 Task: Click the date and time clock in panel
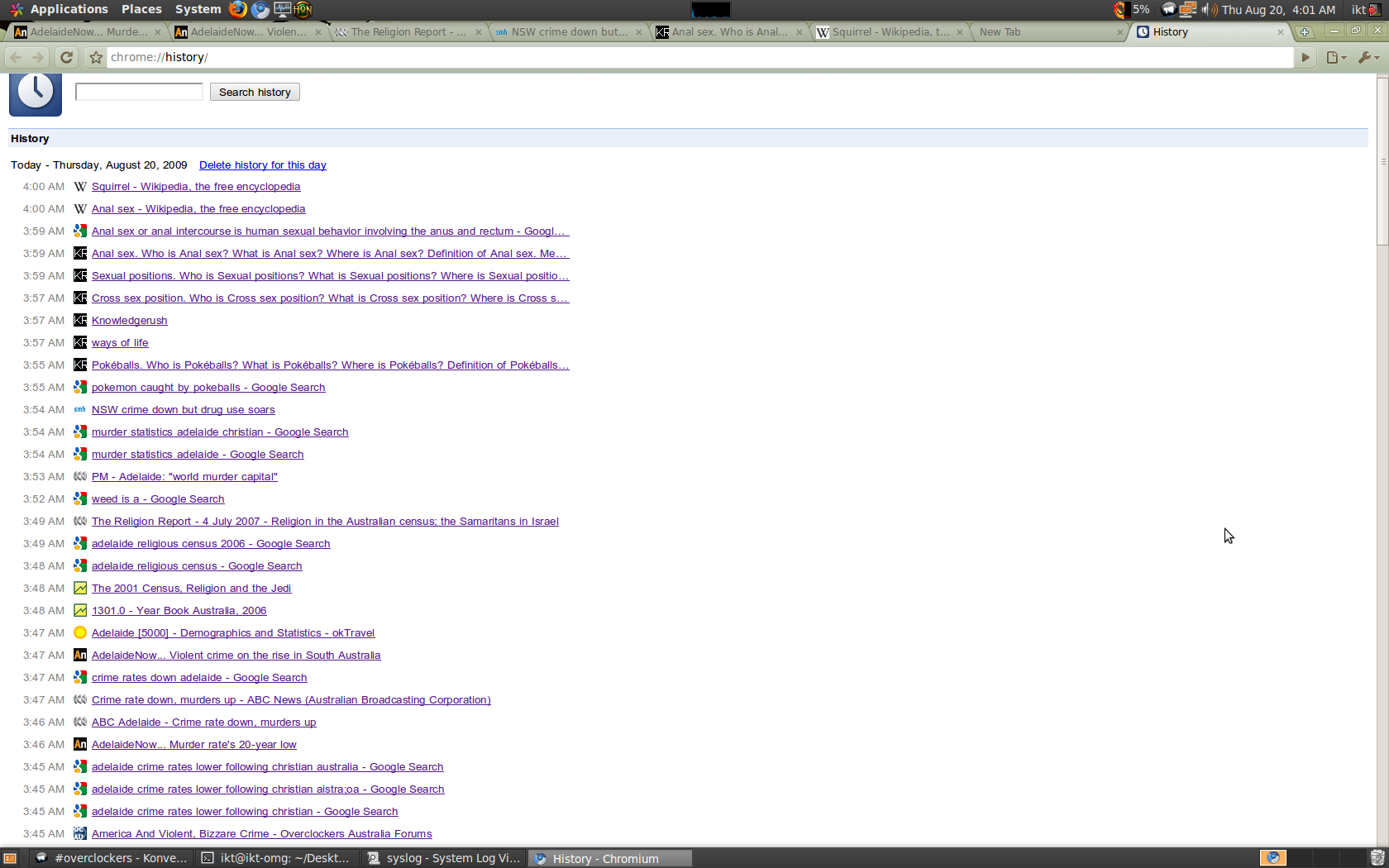[x=1278, y=9]
